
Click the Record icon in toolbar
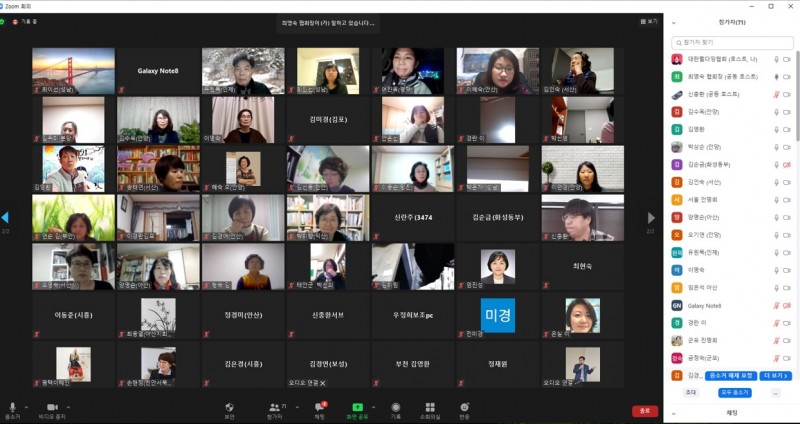point(395,407)
